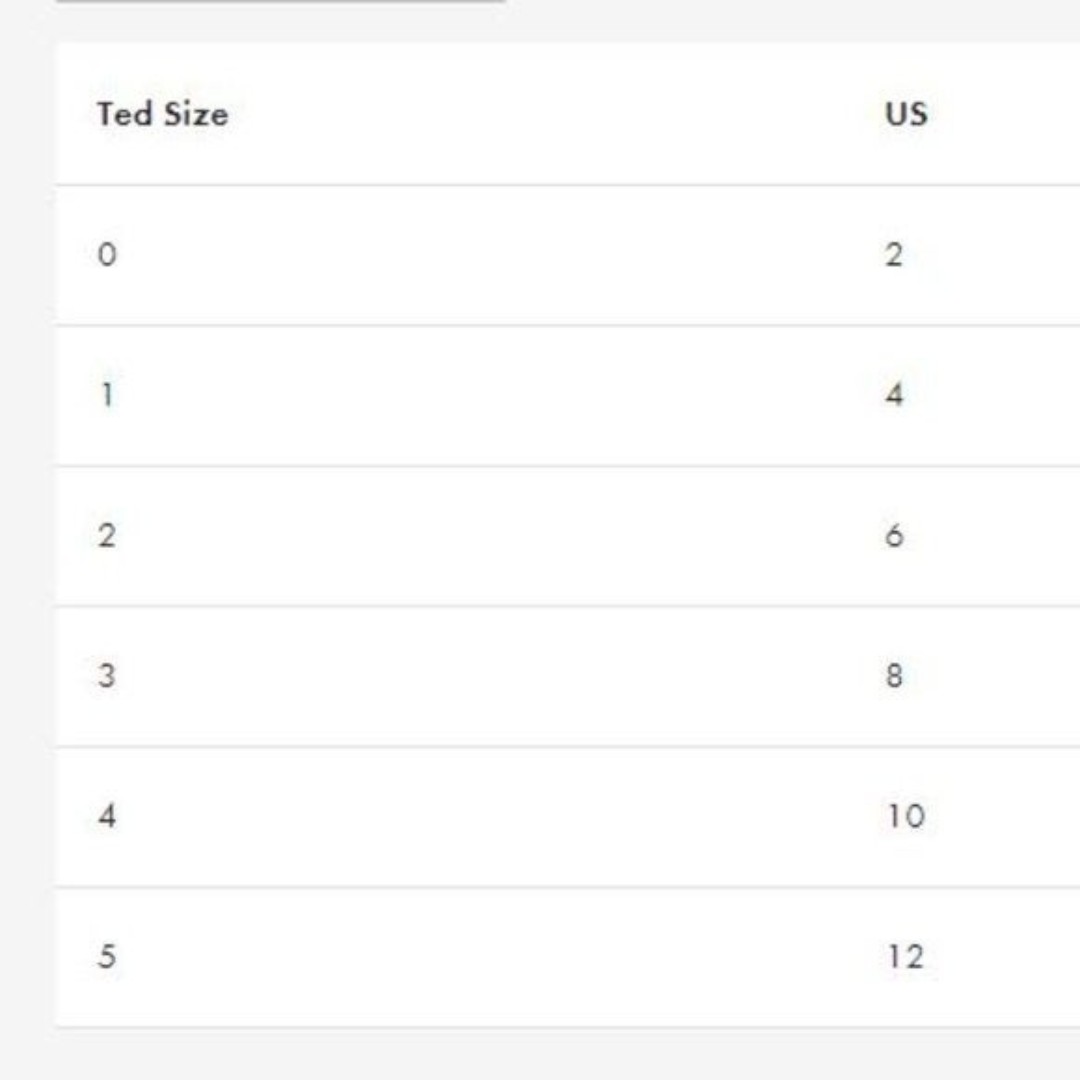1080x1080 pixels.
Task: Click the US column header
Action: click(906, 114)
